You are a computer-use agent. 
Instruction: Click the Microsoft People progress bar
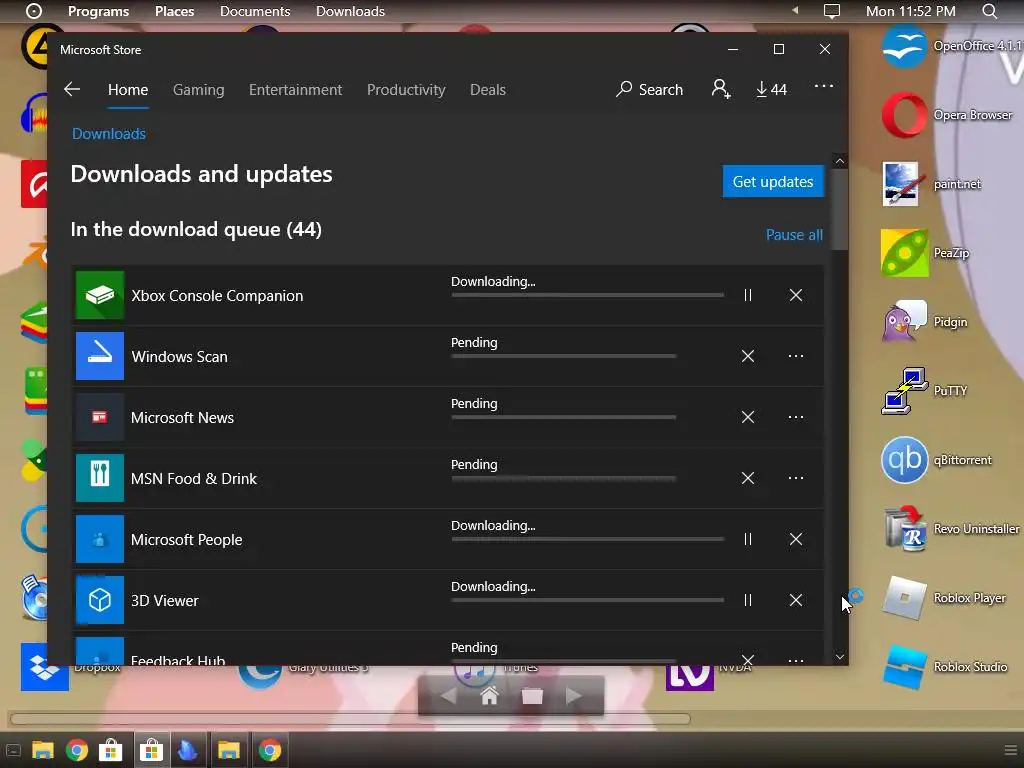coord(588,539)
